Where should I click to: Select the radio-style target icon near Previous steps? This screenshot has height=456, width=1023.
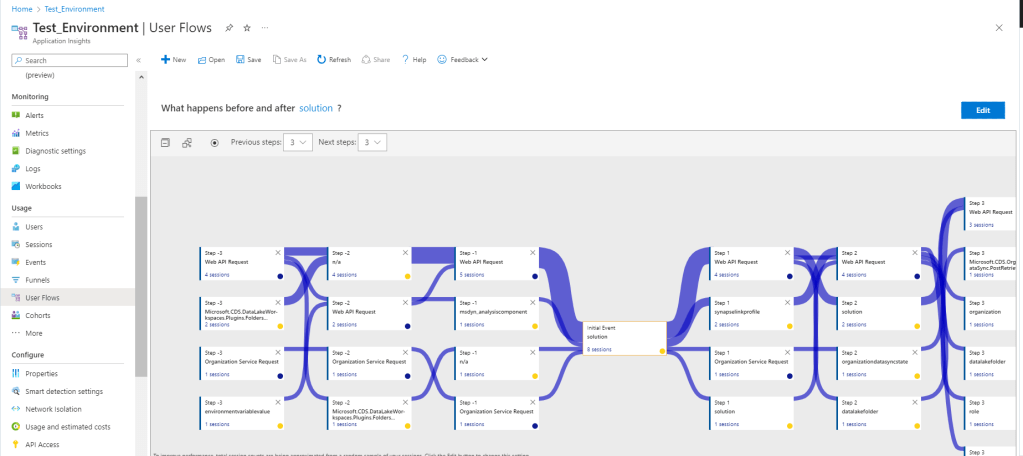pyautogui.click(x=214, y=143)
